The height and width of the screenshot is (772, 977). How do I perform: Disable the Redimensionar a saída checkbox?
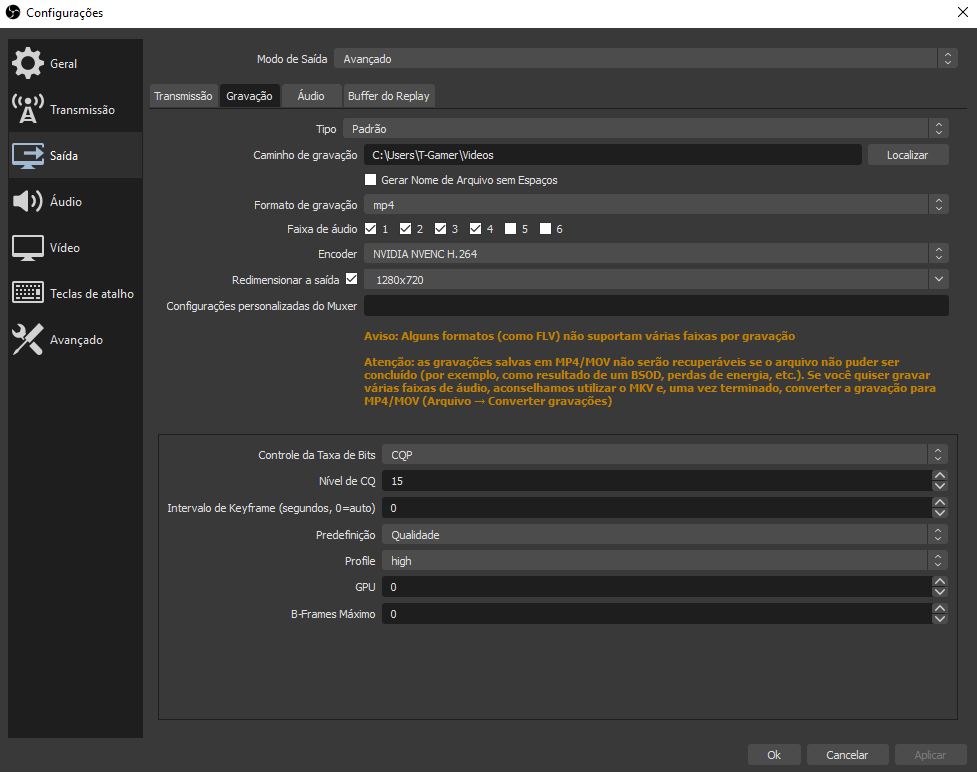pos(351,279)
